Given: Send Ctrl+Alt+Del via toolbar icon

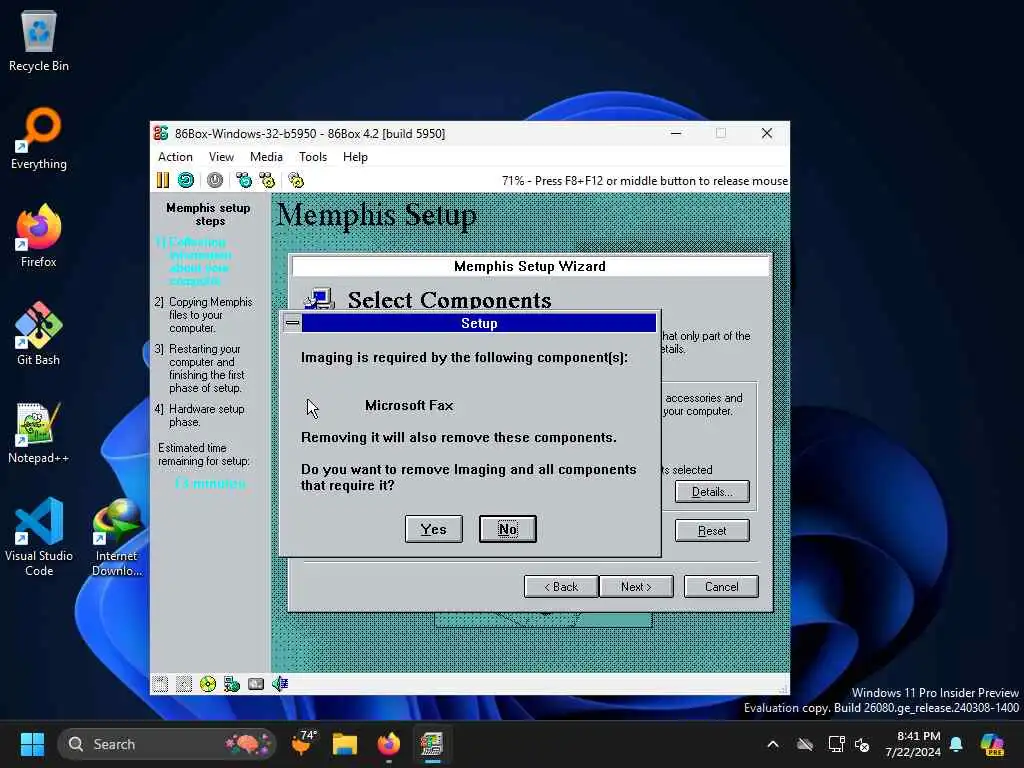Looking at the screenshot, I should (x=244, y=180).
